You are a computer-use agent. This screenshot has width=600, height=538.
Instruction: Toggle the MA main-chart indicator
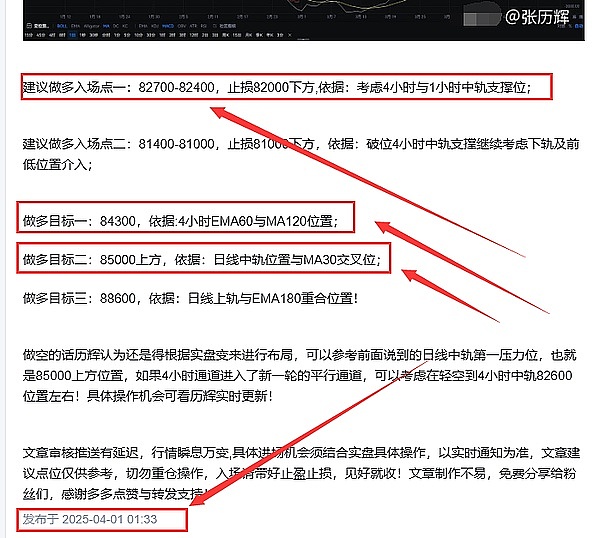point(106,25)
